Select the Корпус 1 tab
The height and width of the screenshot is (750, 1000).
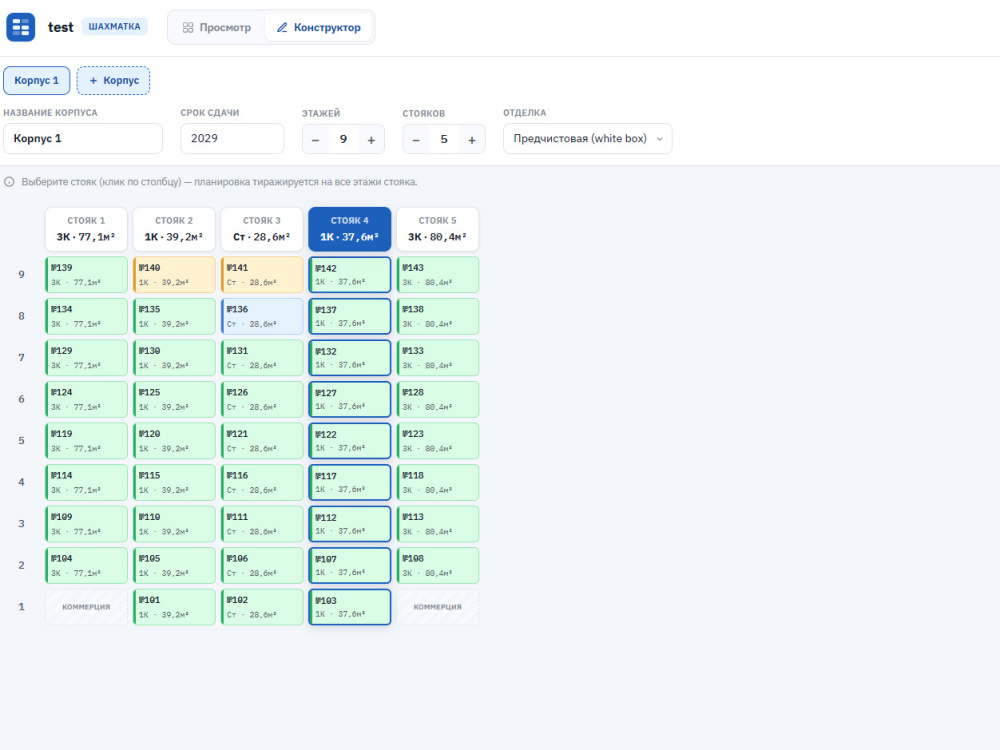(36, 80)
